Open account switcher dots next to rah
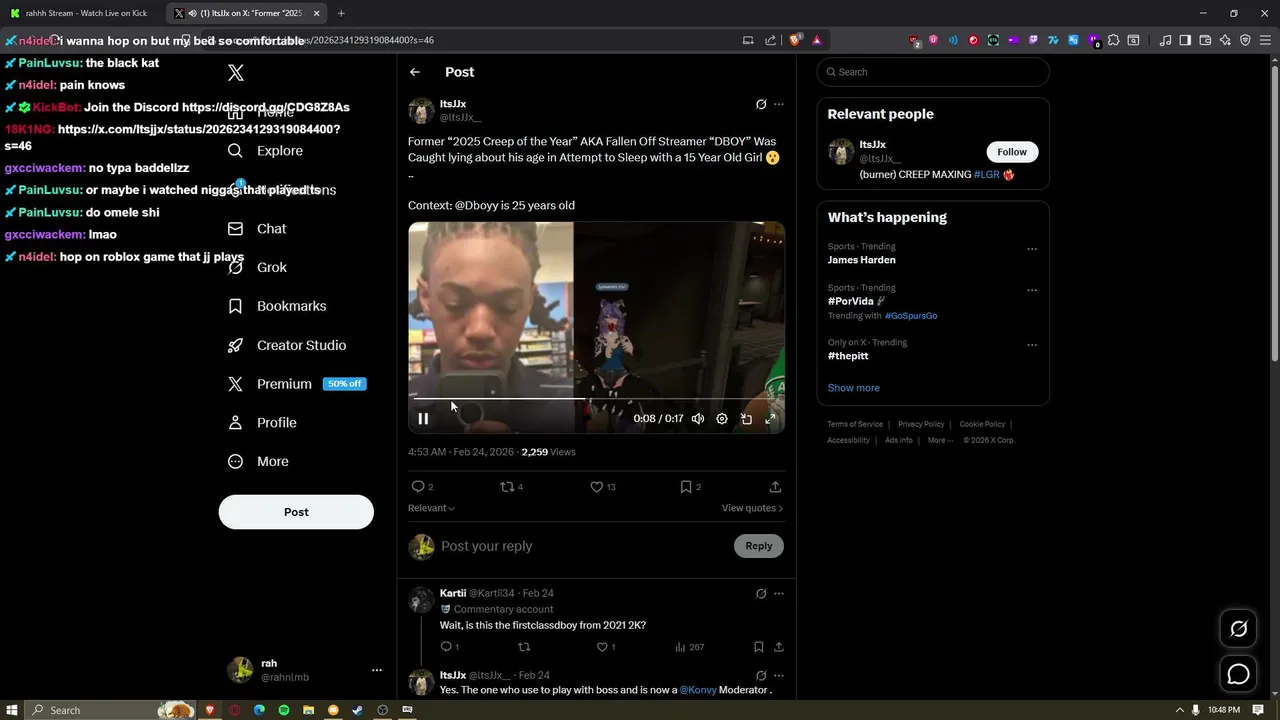Screen dimensions: 1280x720 [x=377, y=670]
